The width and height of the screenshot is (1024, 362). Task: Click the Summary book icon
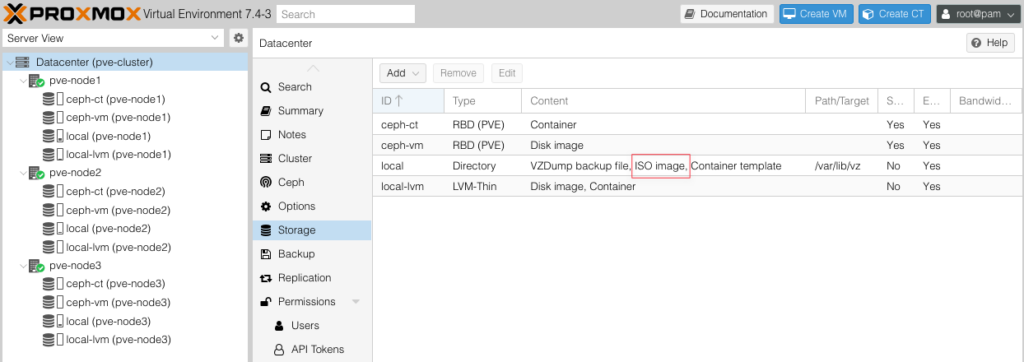(x=265, y=111)
